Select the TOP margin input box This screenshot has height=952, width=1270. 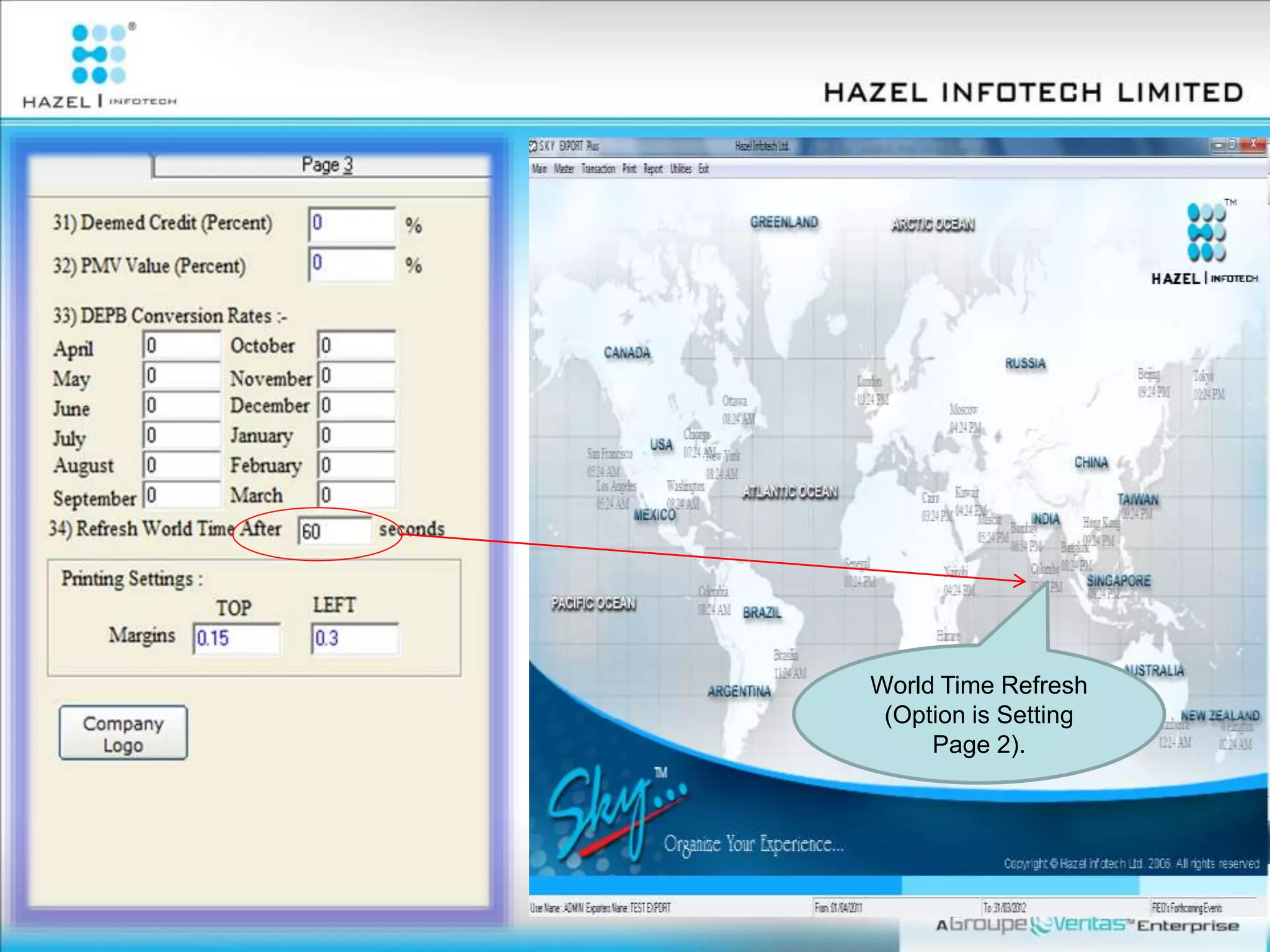pyautogui.click(x=236, y=638)
